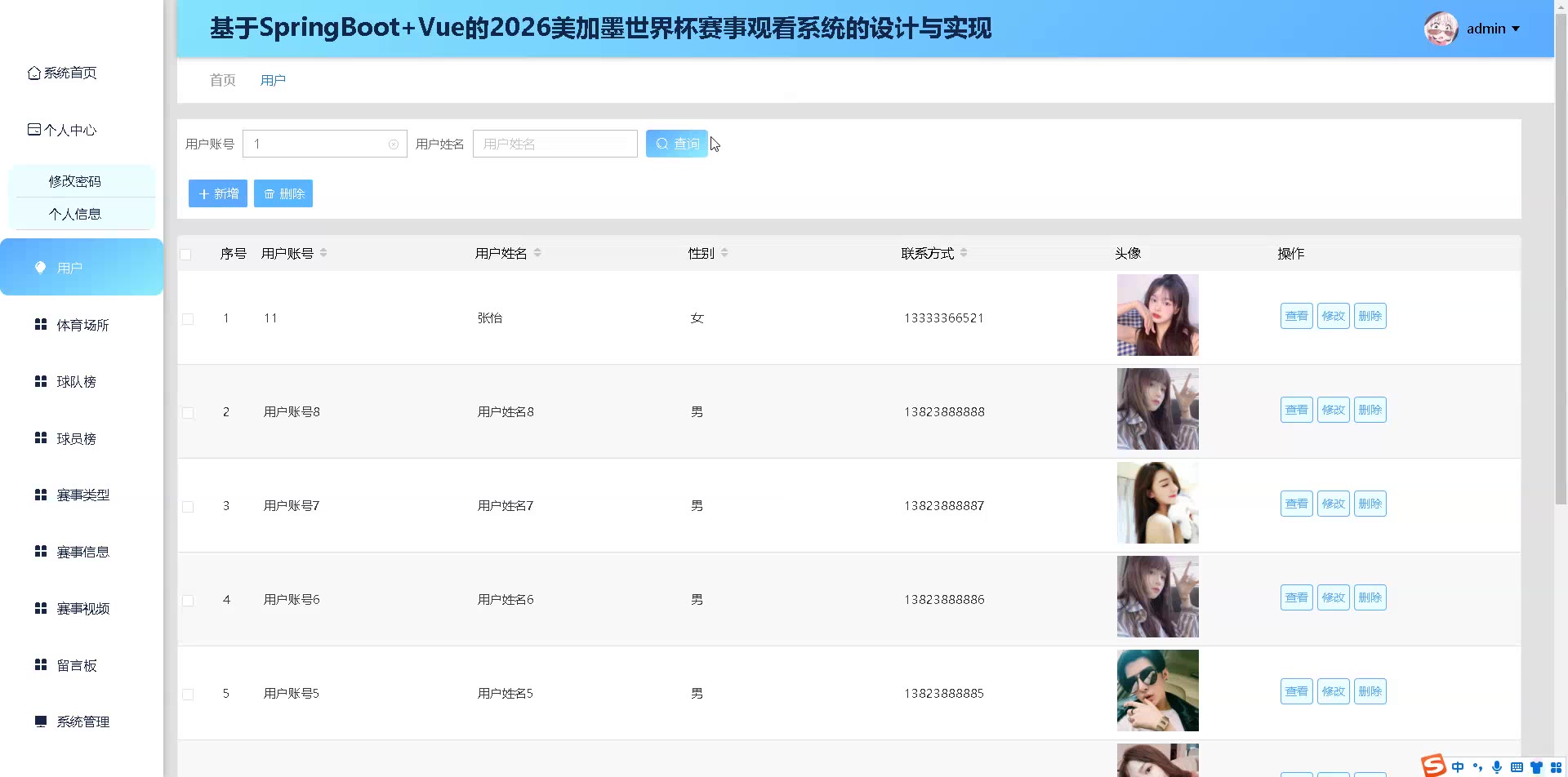This screenshot has width=1568, height=777.
Task: Click the 头像 column header
Action: pos(1128,254)
